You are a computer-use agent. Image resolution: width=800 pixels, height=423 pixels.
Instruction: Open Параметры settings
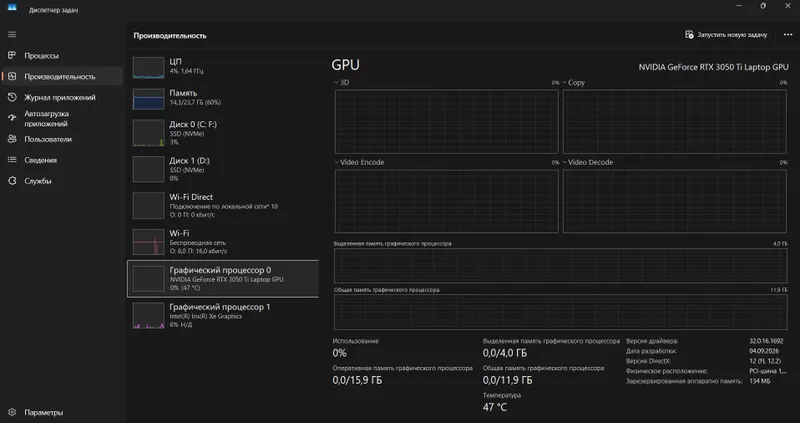point(61,412)
